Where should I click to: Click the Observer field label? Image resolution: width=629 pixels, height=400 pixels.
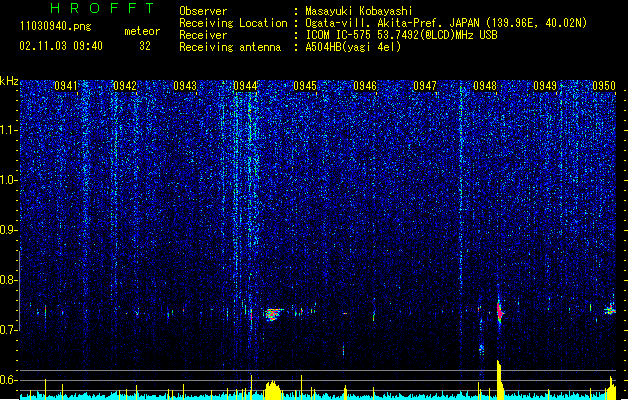pos(203,11)
